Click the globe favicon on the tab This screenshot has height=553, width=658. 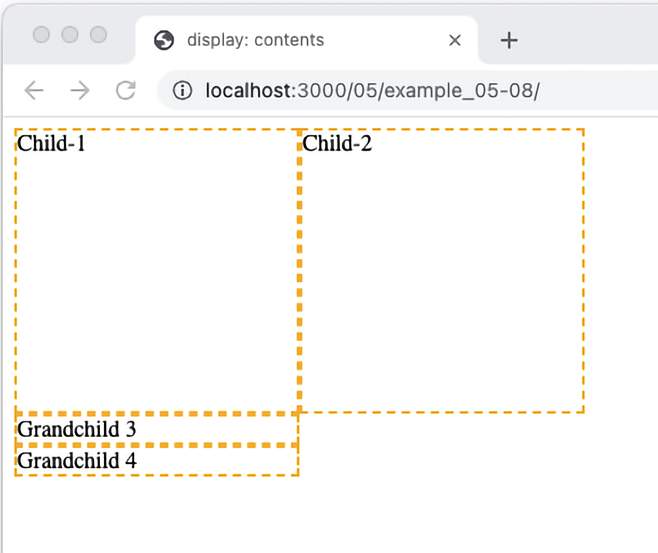[x=164, y=40]
